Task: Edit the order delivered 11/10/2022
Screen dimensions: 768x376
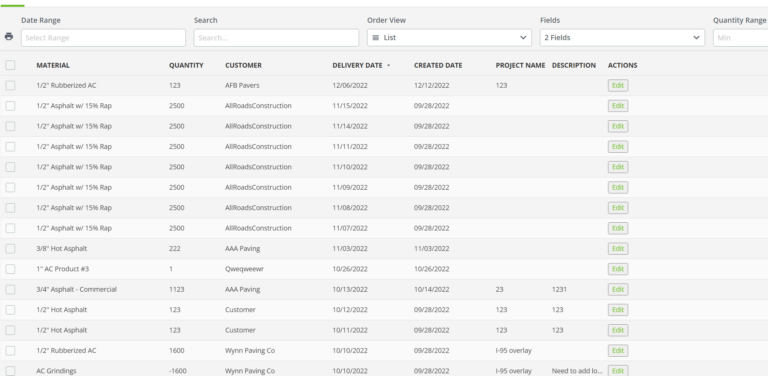Action: [618, 167]
